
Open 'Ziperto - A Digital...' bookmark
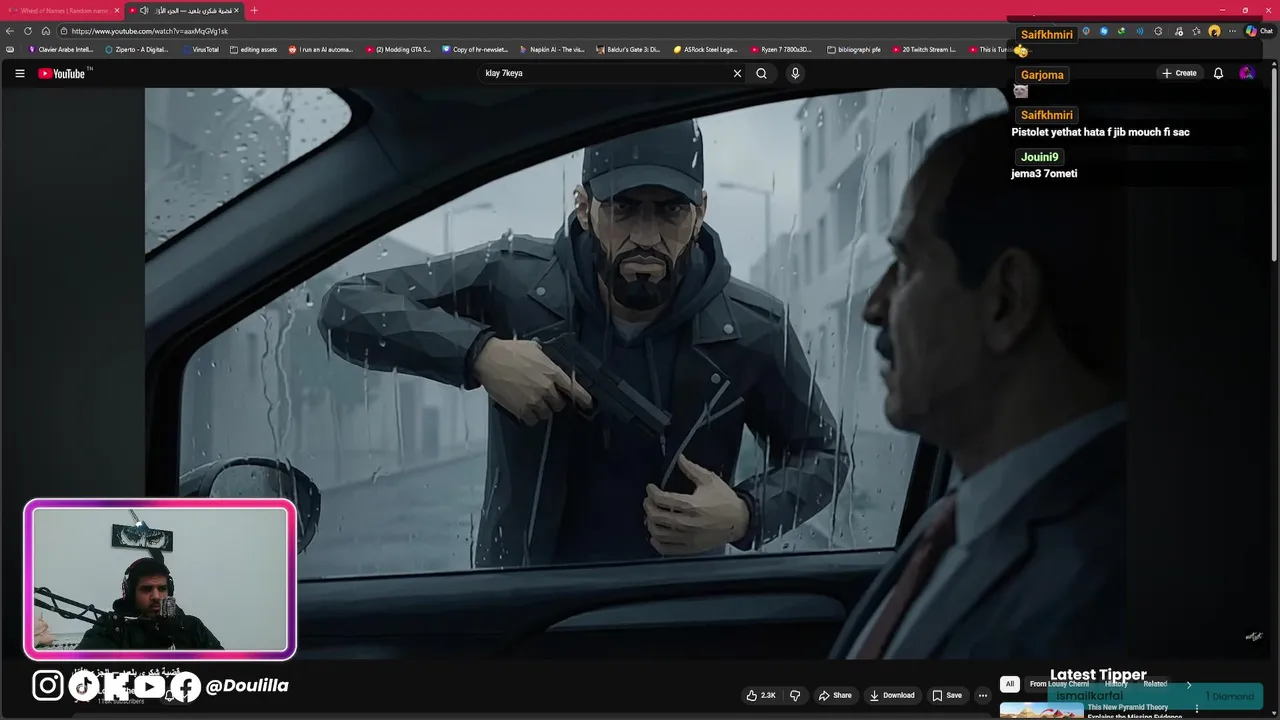pos(137,49)
